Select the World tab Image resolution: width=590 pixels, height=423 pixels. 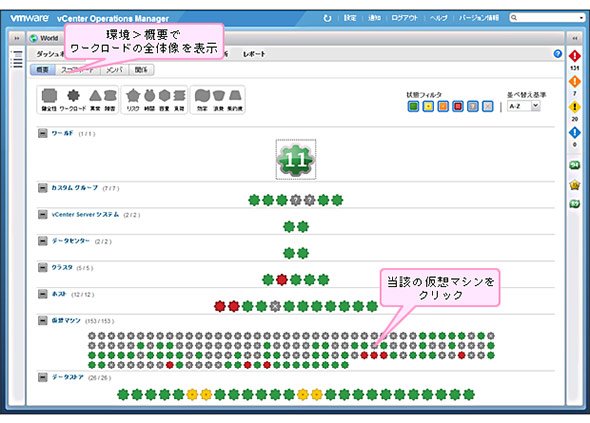[44, 38]
